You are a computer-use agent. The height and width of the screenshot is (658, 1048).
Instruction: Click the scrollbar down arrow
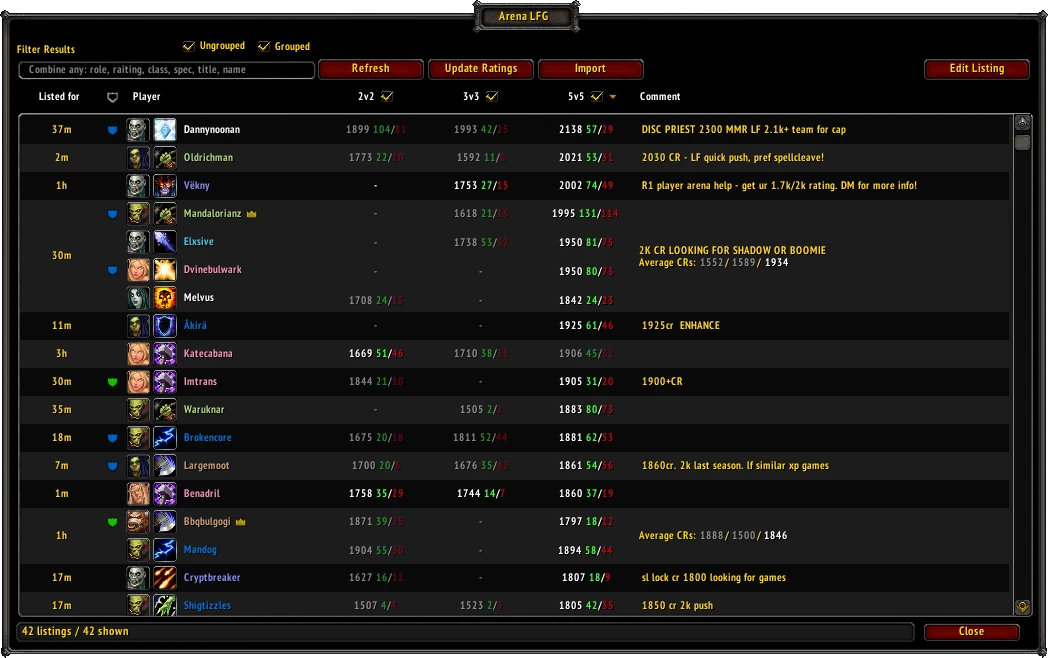(1023, 607)
